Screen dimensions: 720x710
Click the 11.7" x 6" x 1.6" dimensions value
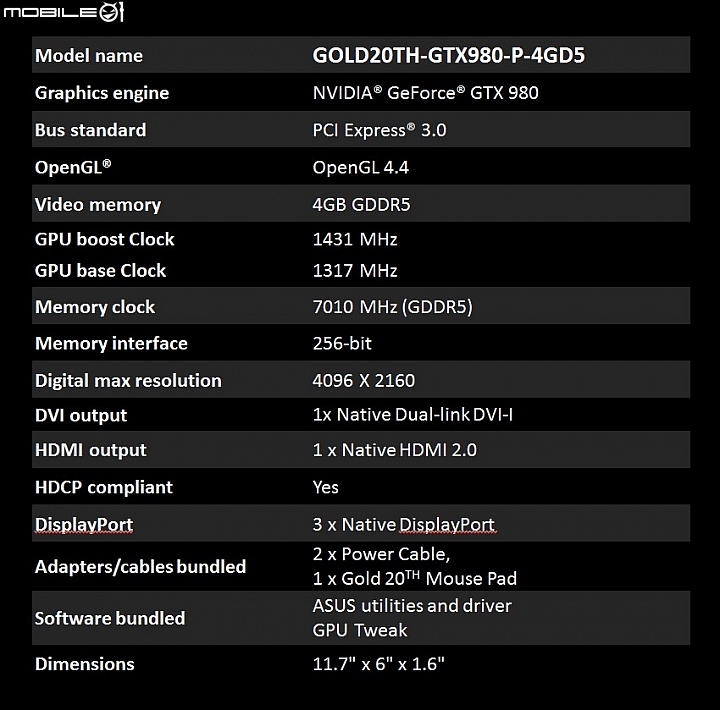click(x=378, y=664)
